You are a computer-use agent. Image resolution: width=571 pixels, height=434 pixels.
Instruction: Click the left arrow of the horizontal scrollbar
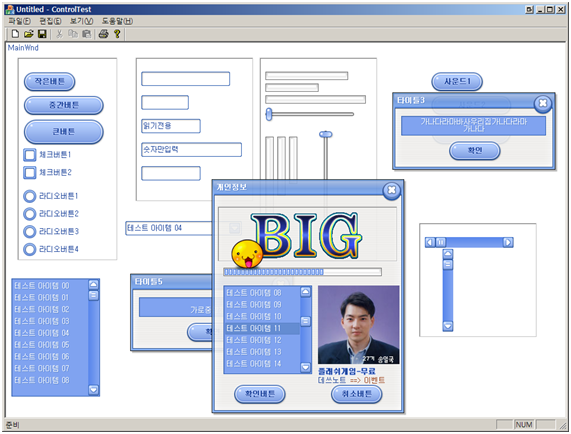pos(430,242)
